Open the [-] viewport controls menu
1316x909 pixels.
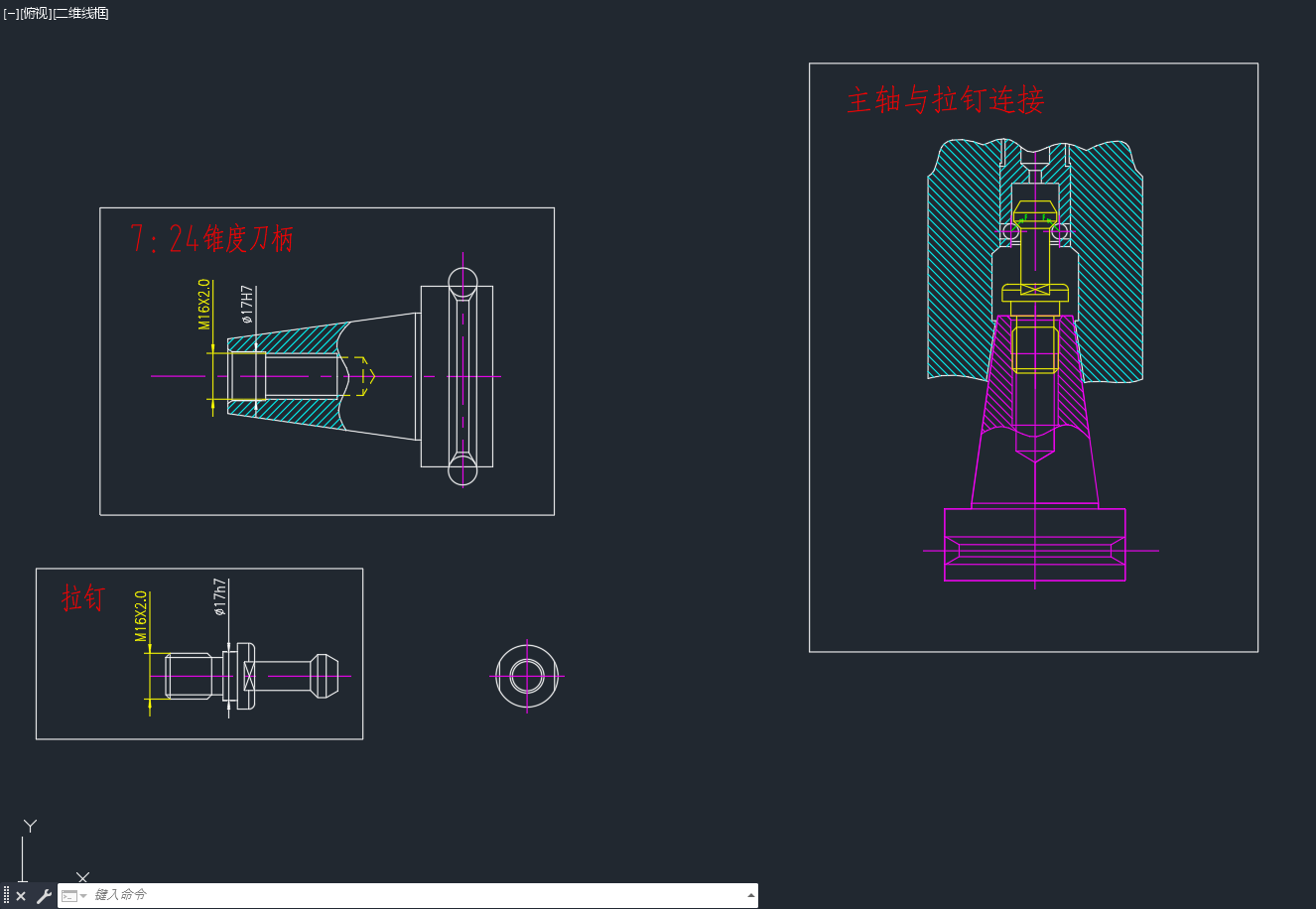click(x=11, y=13)
